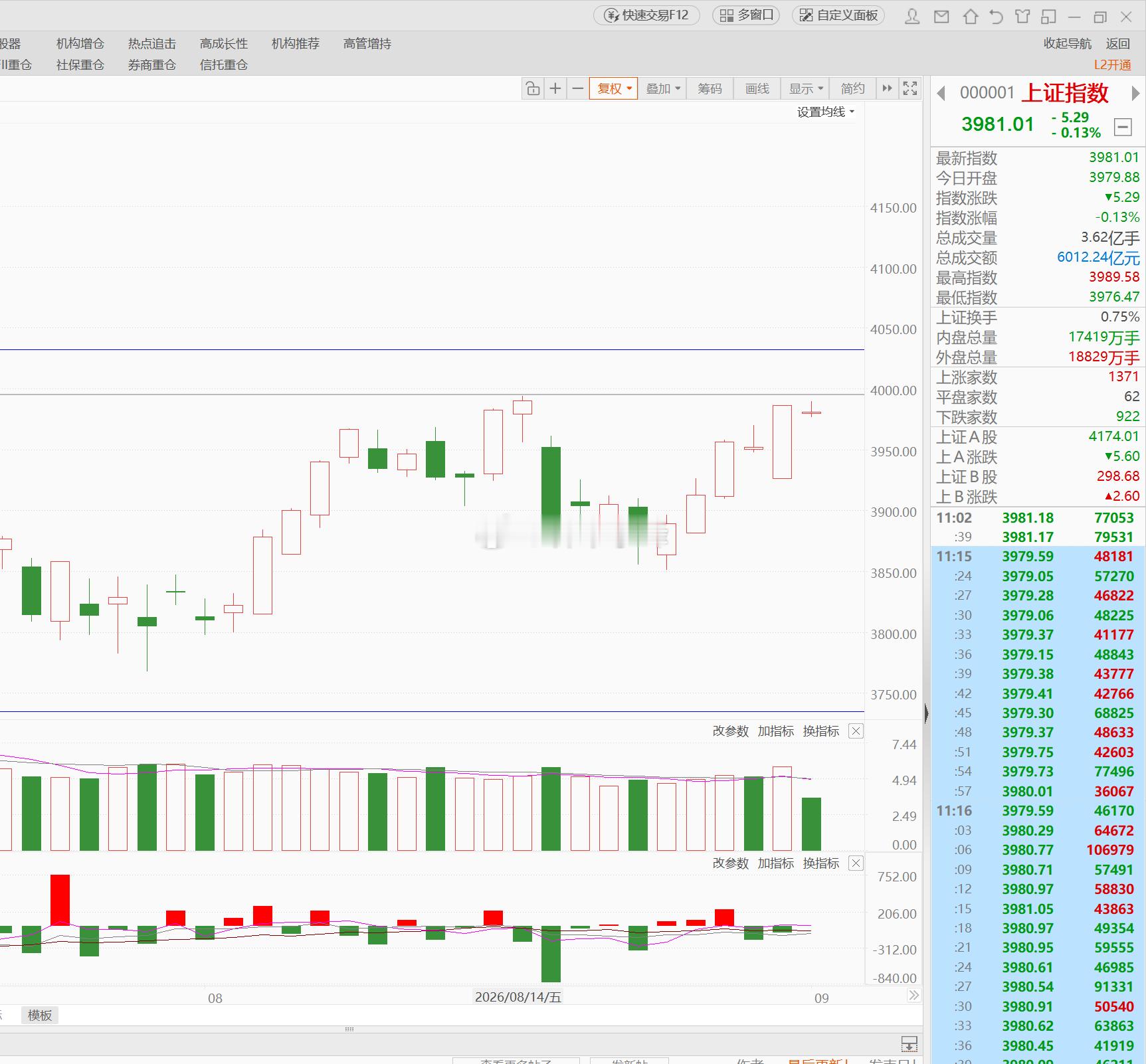Toggle the 简约 simple mode

pos(852,88)
